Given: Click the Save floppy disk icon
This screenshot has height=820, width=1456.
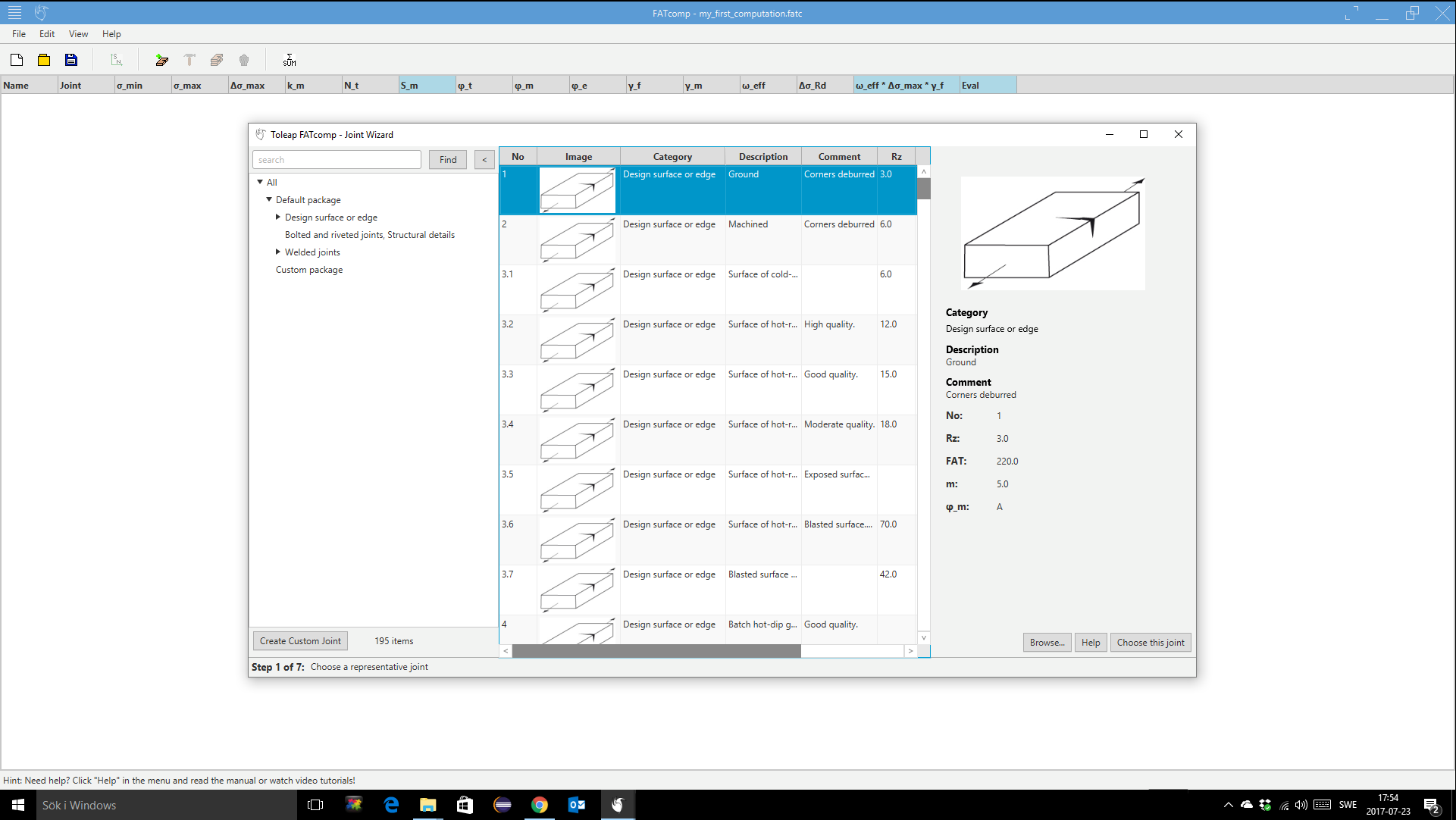Looking at the screenshot, I should (x=71, y=60).
